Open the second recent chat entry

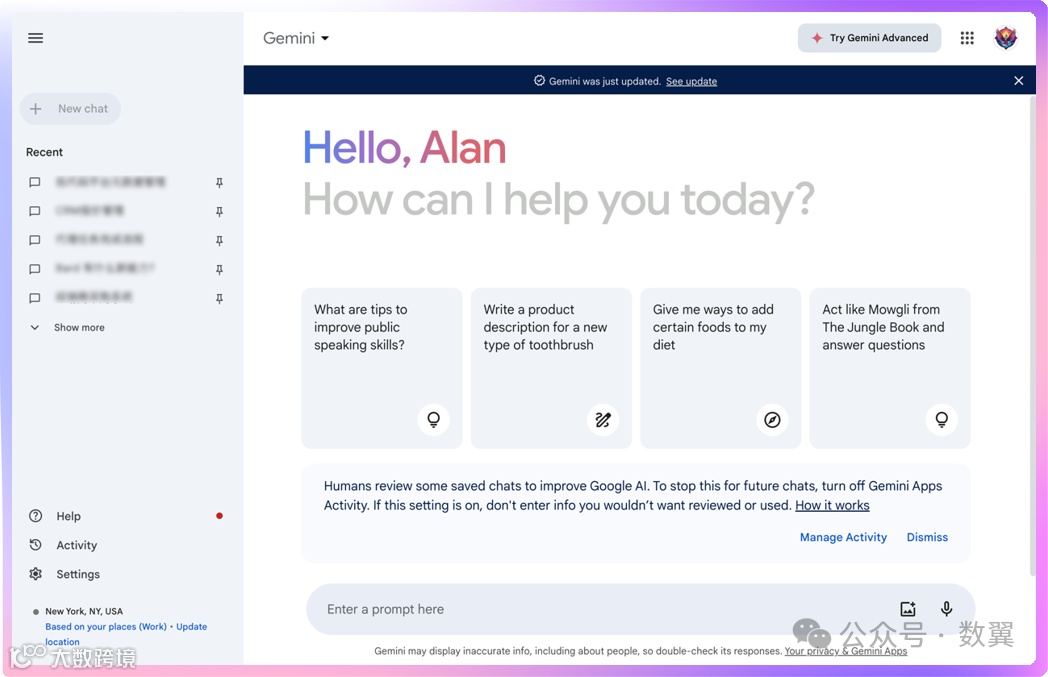(90, 211)
